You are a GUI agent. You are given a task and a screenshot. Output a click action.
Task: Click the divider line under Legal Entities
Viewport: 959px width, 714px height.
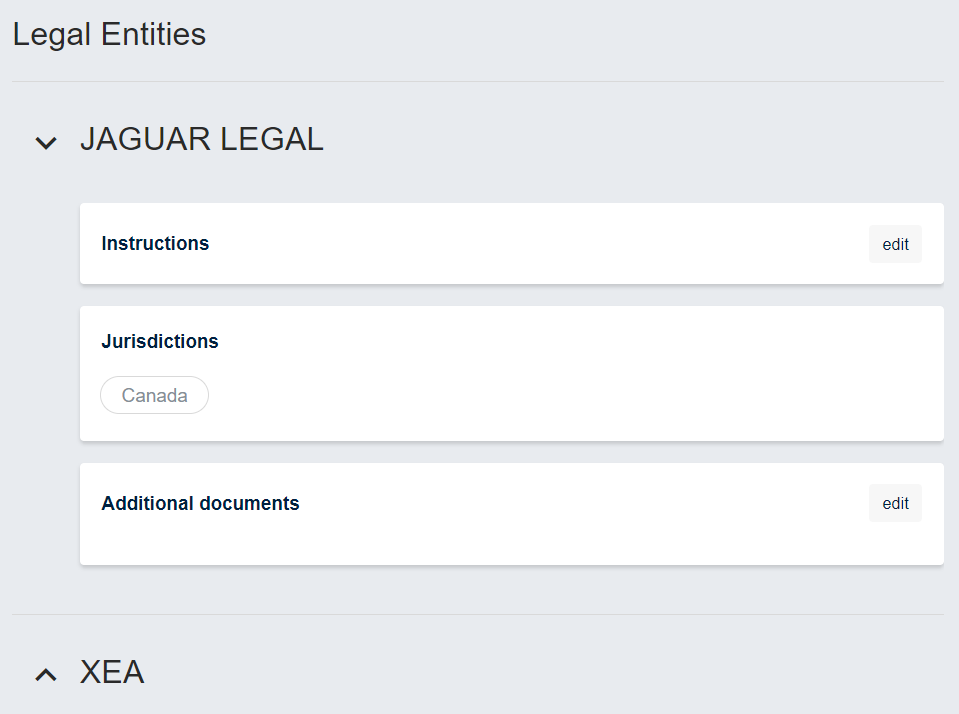(x=478, y=81)
